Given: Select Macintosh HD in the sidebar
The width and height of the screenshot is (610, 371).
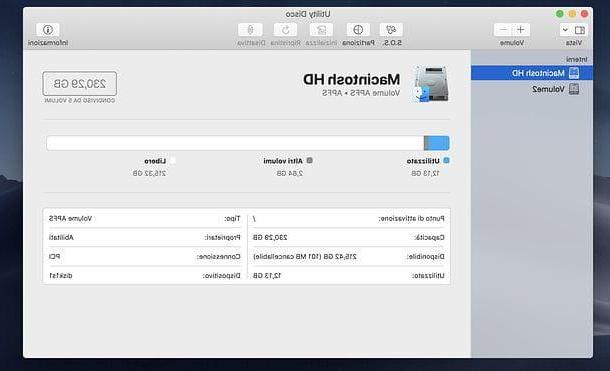Looking at the screenshot, I should pyautogui.click(x=532, y=73).
